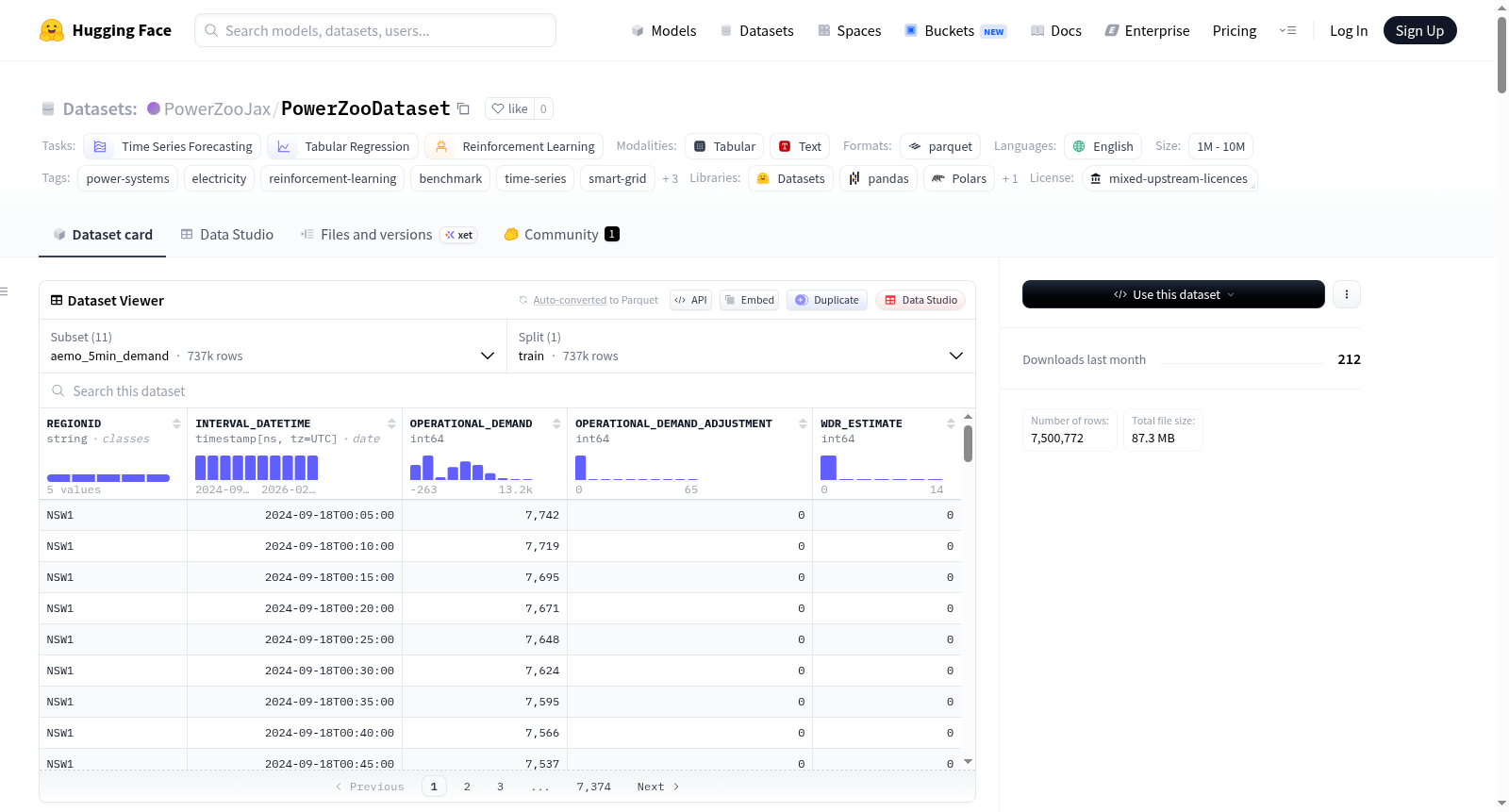The height and width of the screenshot is (812, 1509).
Task: Copy the PowerZooDataset name with the copy icon
Action: pyautogui.click(x=463, y=108)
